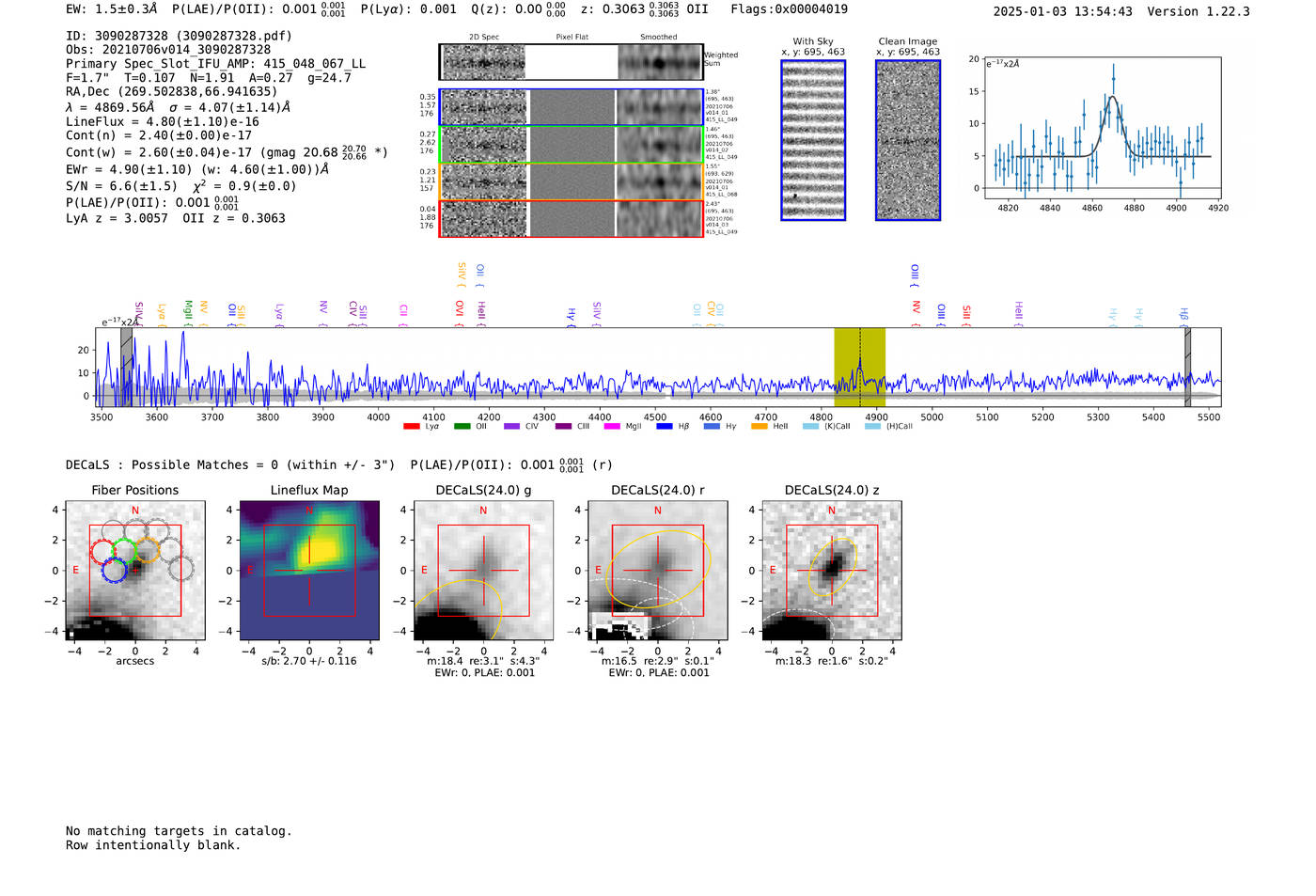Click the m:18.3 re:1.6" s:0.2" caption

pos(832,661)
